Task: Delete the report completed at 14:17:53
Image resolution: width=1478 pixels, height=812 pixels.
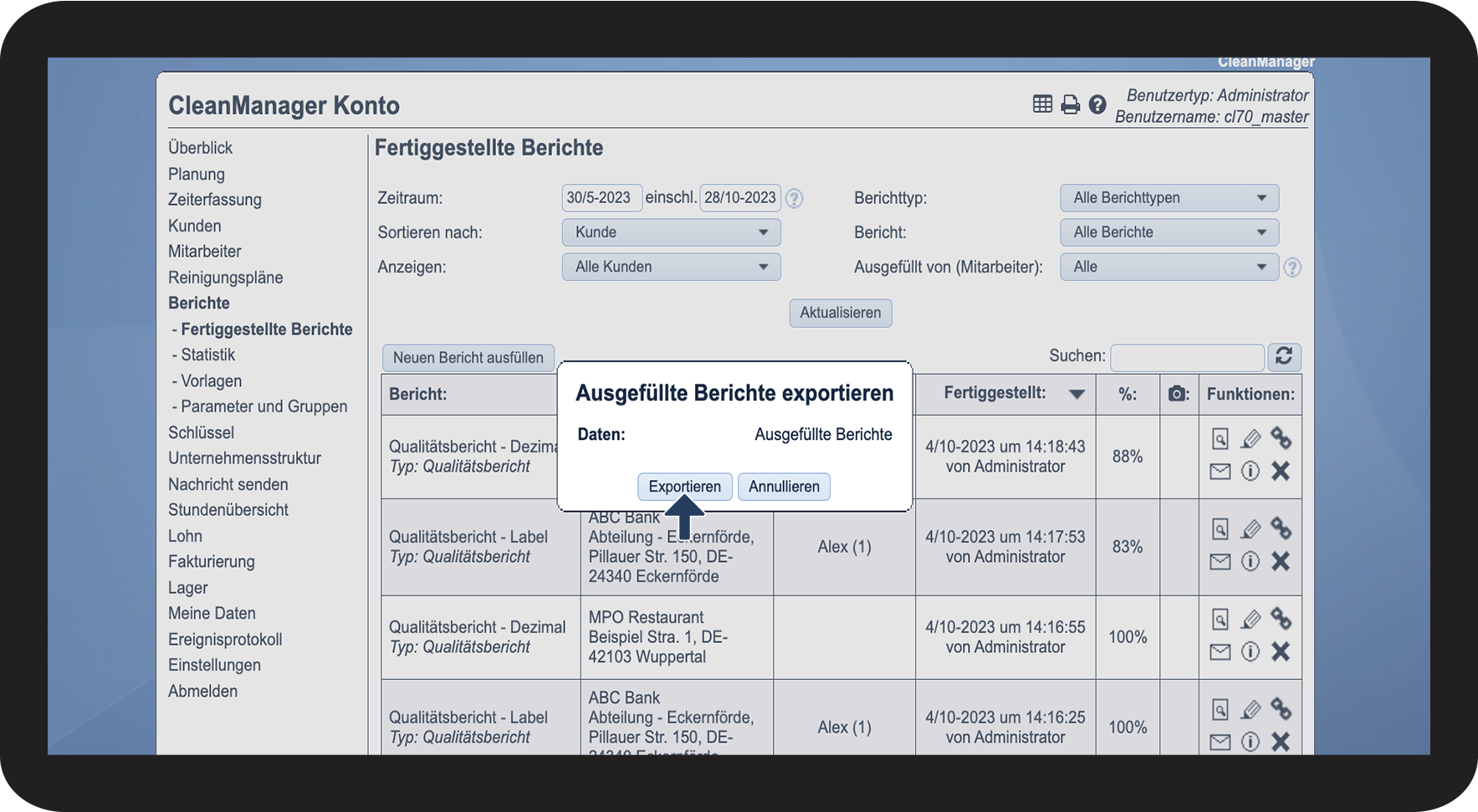Action: pos(1281,562)
